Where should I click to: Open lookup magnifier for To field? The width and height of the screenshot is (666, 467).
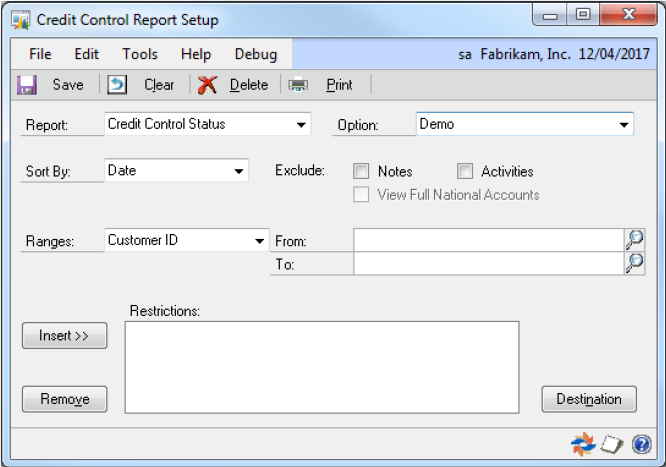point(634,263)
